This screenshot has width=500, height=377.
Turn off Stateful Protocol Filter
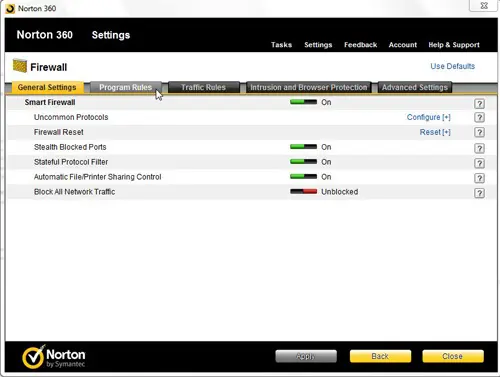pos(303,162)
